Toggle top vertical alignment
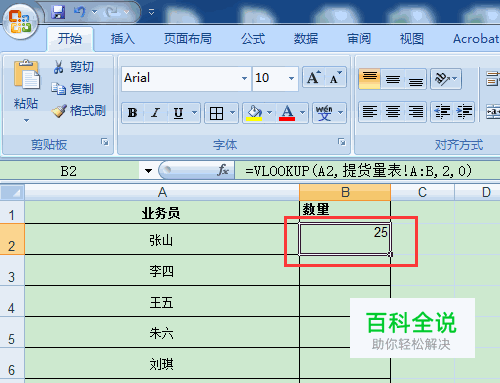500x383 pixels. click(370, 79)
